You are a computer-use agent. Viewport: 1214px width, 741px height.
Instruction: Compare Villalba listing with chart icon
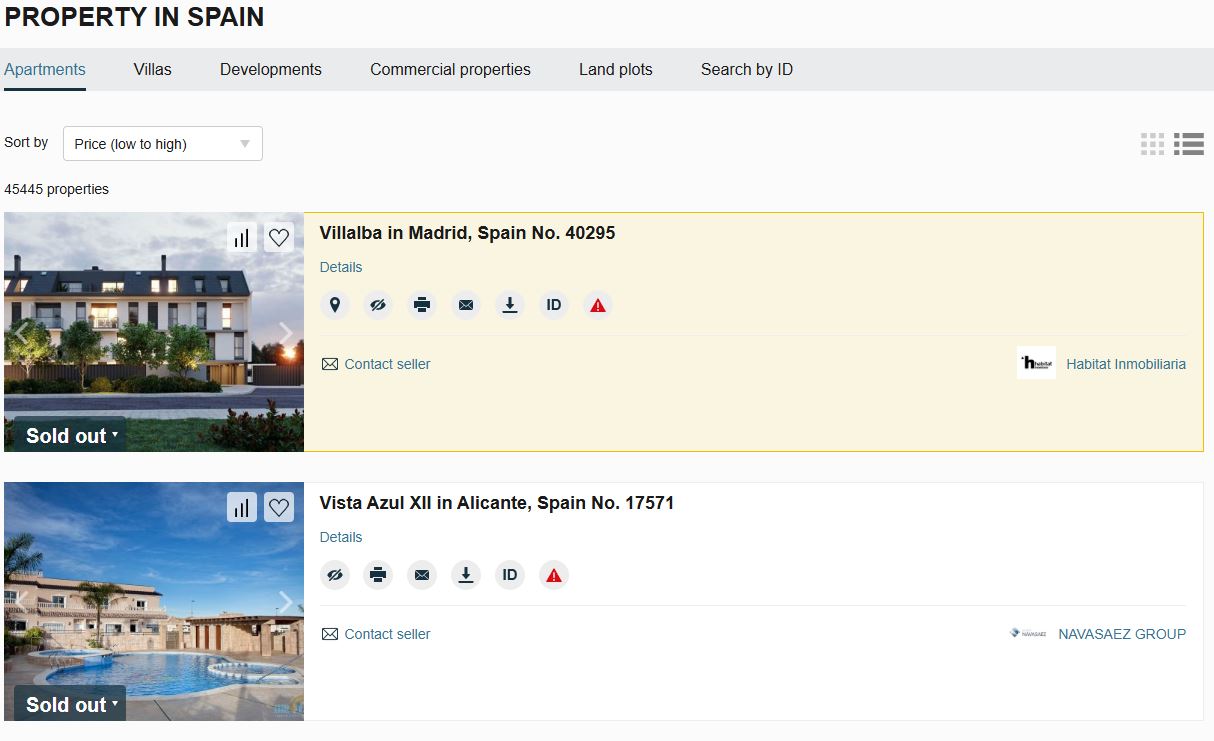[242, 238]
